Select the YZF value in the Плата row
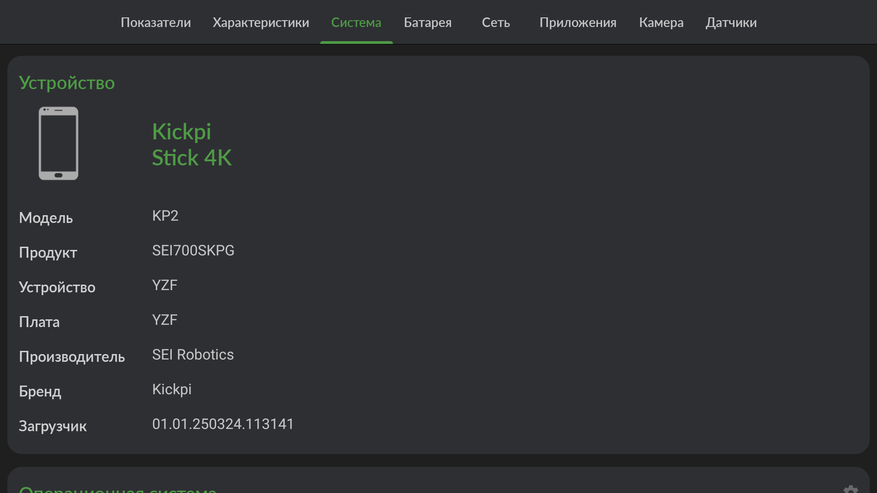This screenshot has width=877, height=493. tap(165, 320)
